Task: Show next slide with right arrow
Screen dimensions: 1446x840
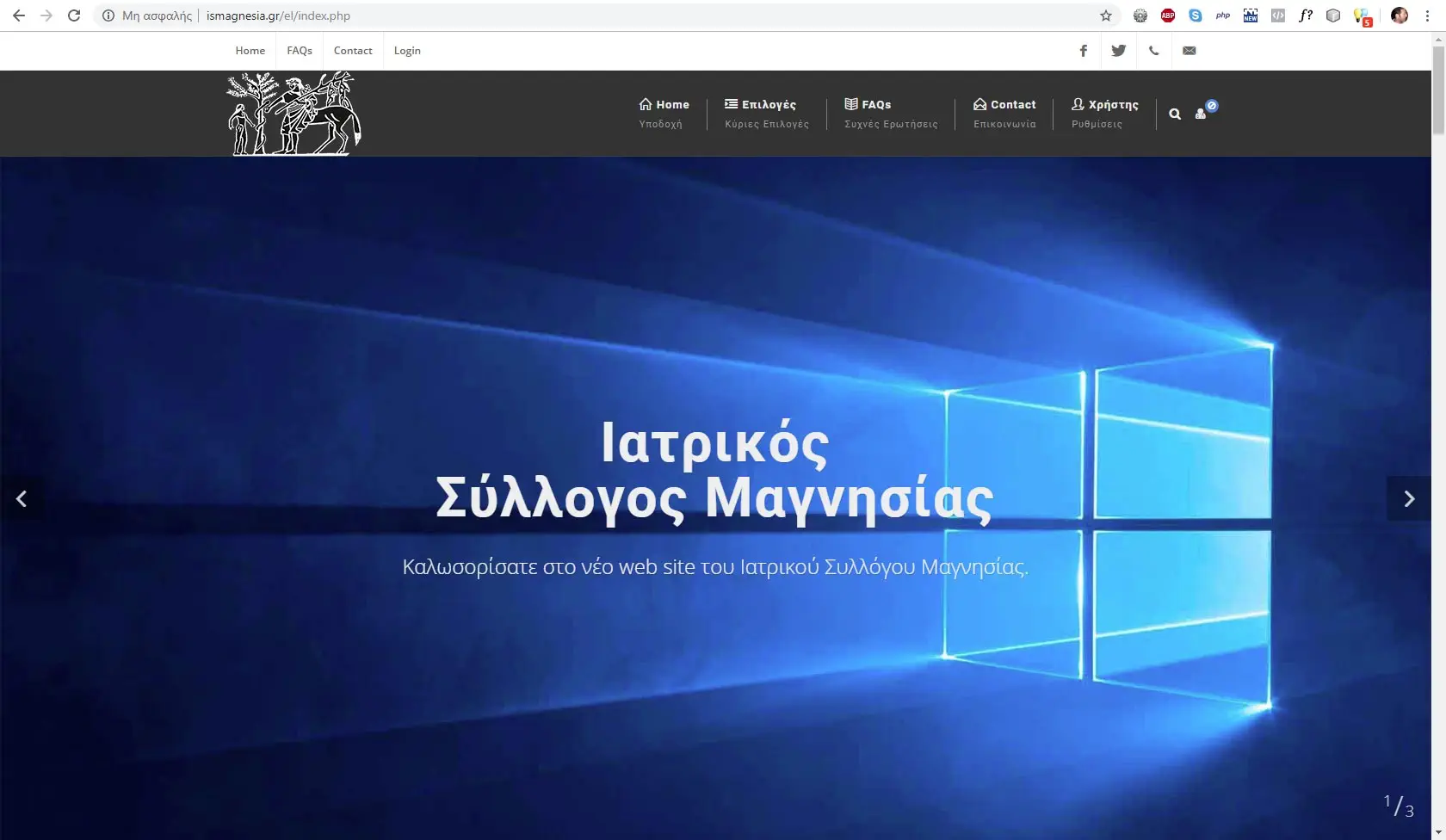Action: 1409,498
